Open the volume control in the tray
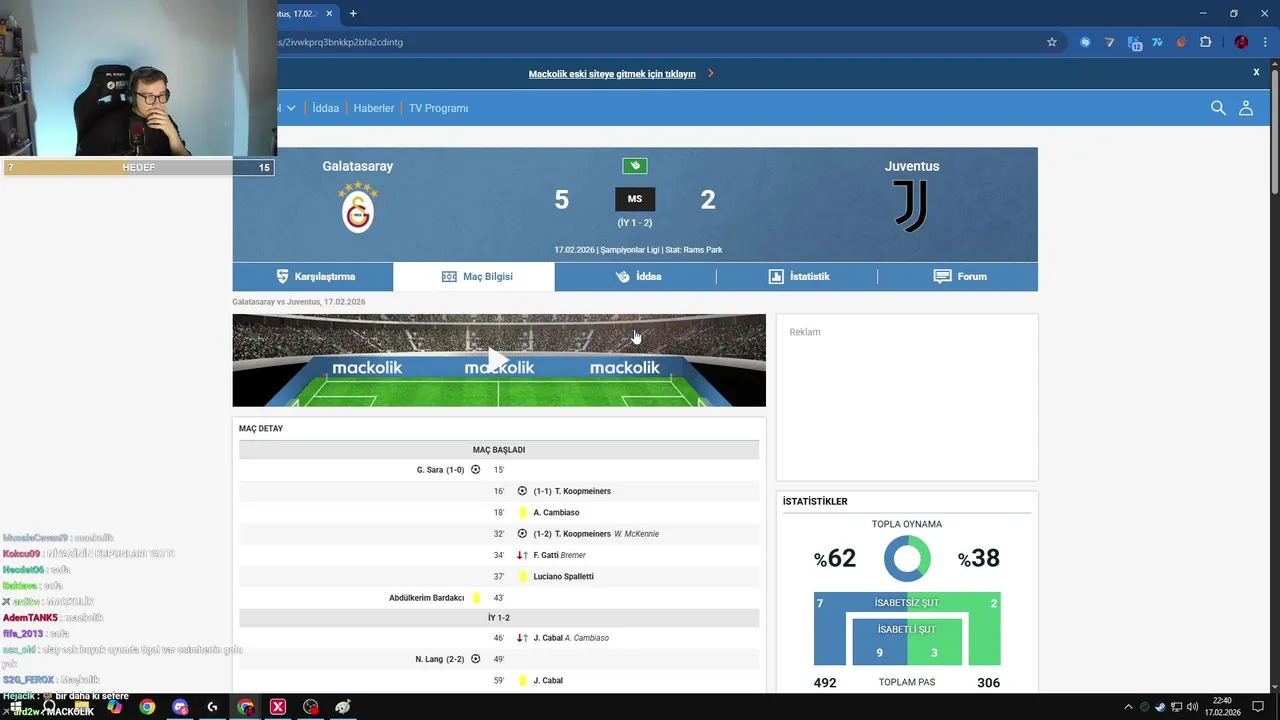This screenshot has height=720, width=1280. [x=1191, y=707]
